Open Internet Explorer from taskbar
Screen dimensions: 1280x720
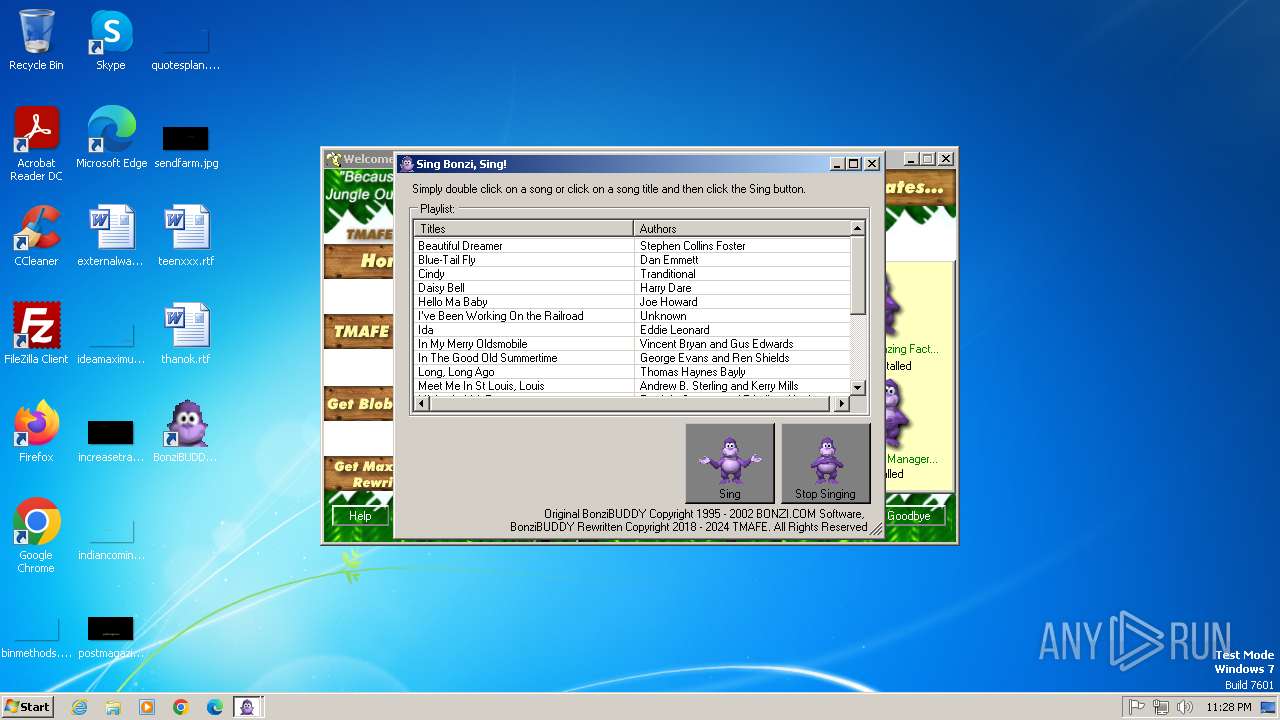(x=80, y=707)
